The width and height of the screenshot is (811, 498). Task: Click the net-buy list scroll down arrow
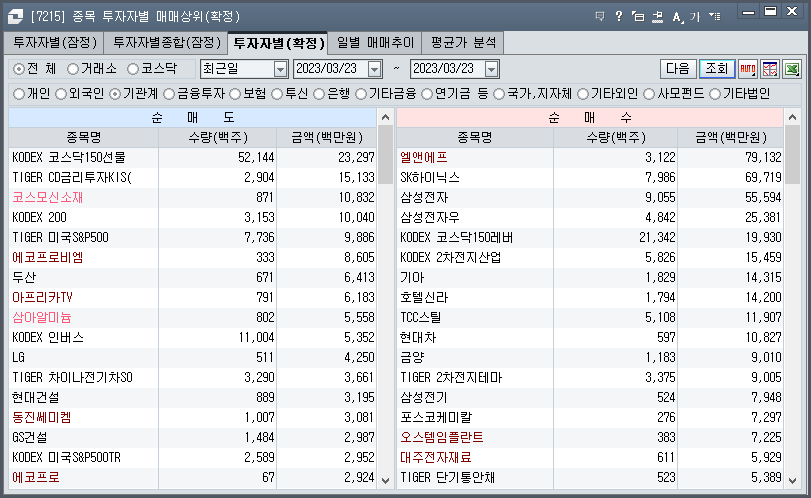(792, 480)
